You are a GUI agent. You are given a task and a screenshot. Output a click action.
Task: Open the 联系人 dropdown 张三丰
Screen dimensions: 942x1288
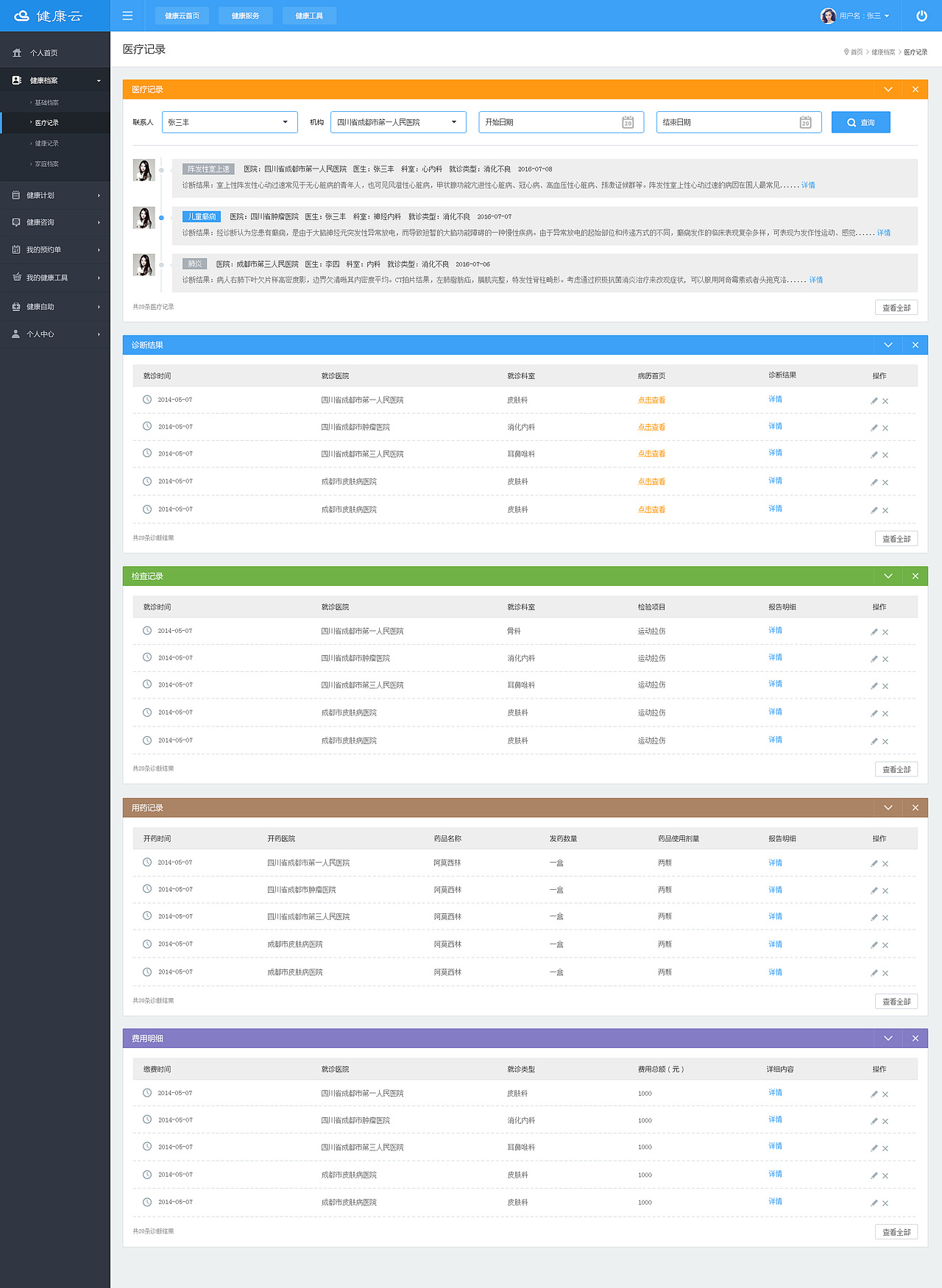pyautogui.click(x=230, y=122)
